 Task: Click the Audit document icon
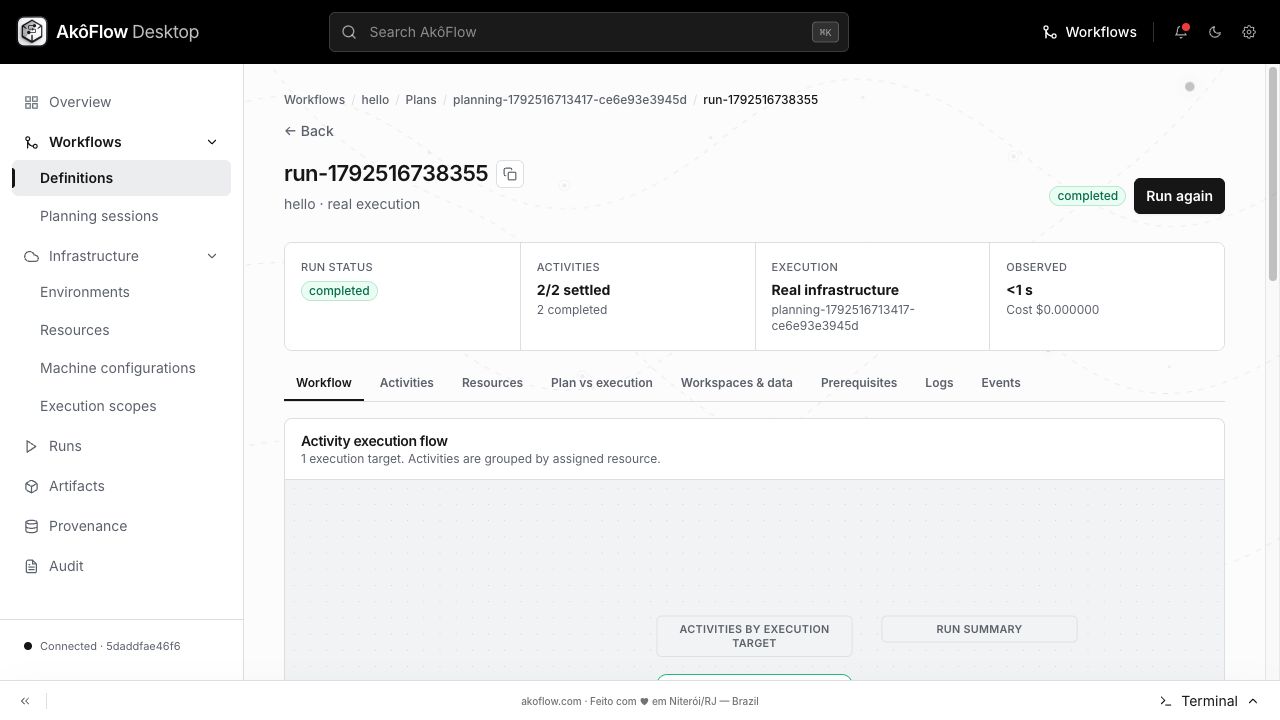31,566
